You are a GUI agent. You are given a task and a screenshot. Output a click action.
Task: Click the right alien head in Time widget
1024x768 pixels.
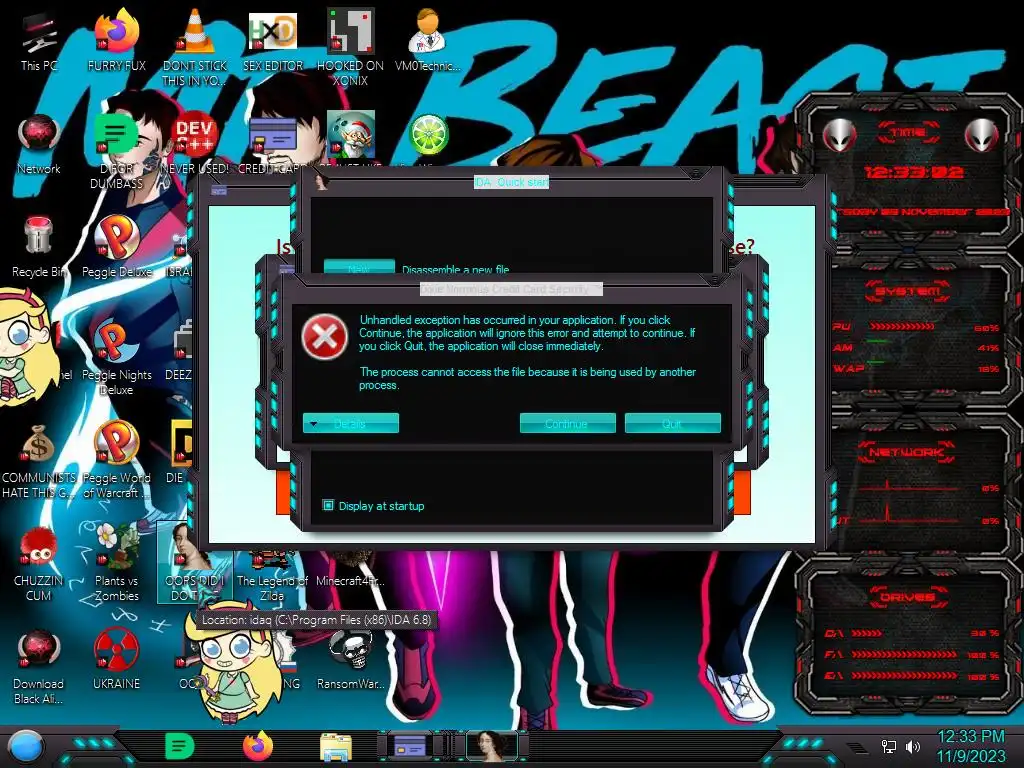pyautogui.click(x=982, y=135)
